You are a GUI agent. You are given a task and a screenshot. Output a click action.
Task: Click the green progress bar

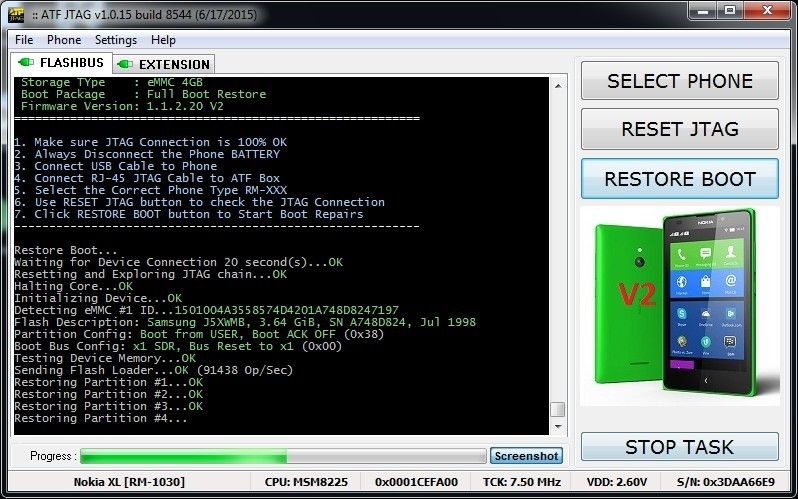pos(283,456)
